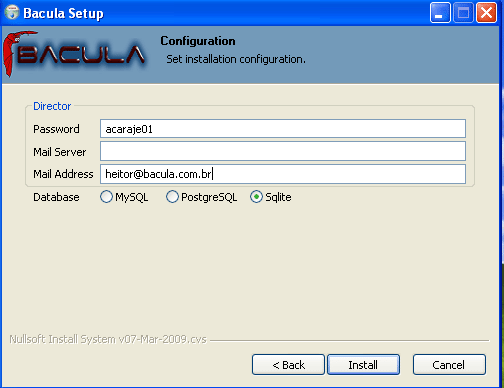This screenshot has width=504, height=388.
Task: Select the Sqlite database radio button
Action: (256, 197)
